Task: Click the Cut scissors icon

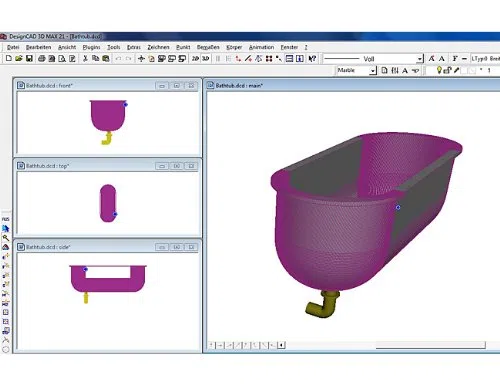Action: pos(85,59)
